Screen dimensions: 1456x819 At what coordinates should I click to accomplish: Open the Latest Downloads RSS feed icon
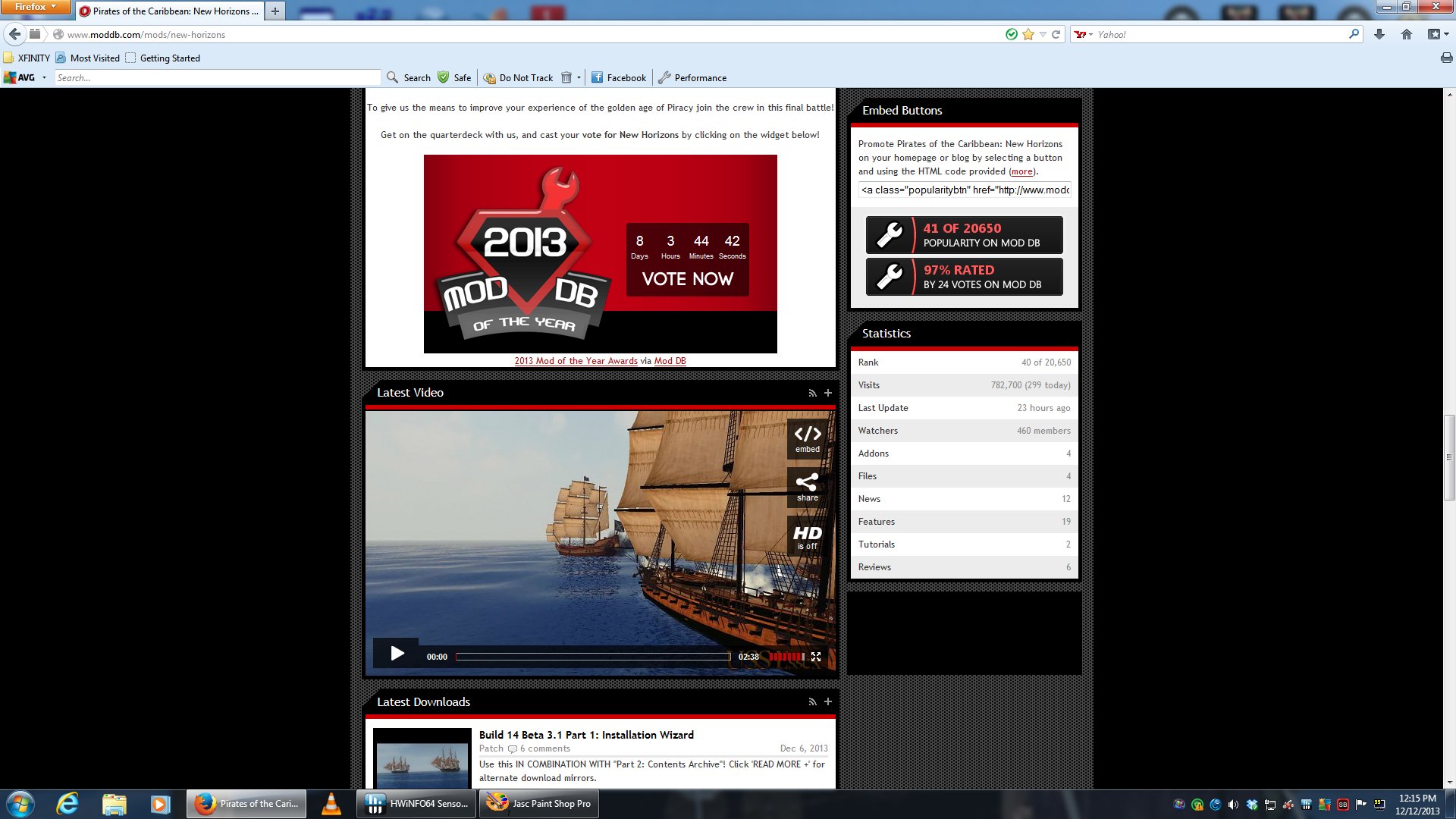coord(812,702)
